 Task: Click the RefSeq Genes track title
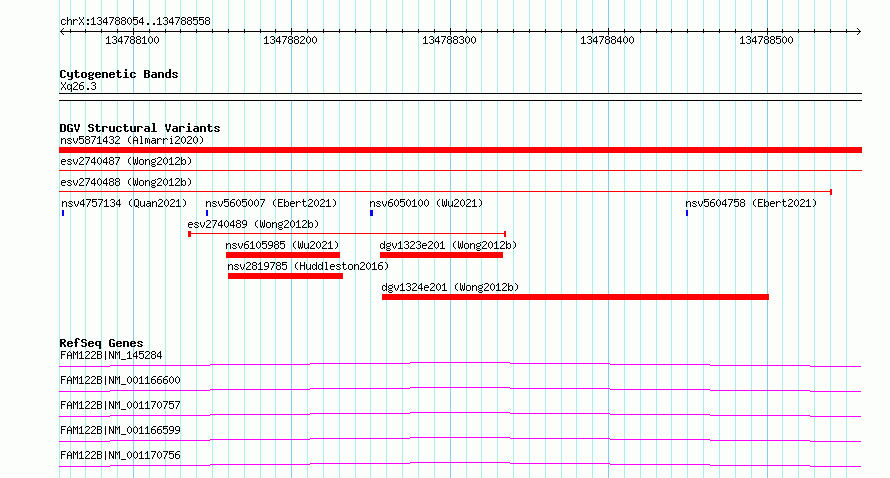point(101,343)
